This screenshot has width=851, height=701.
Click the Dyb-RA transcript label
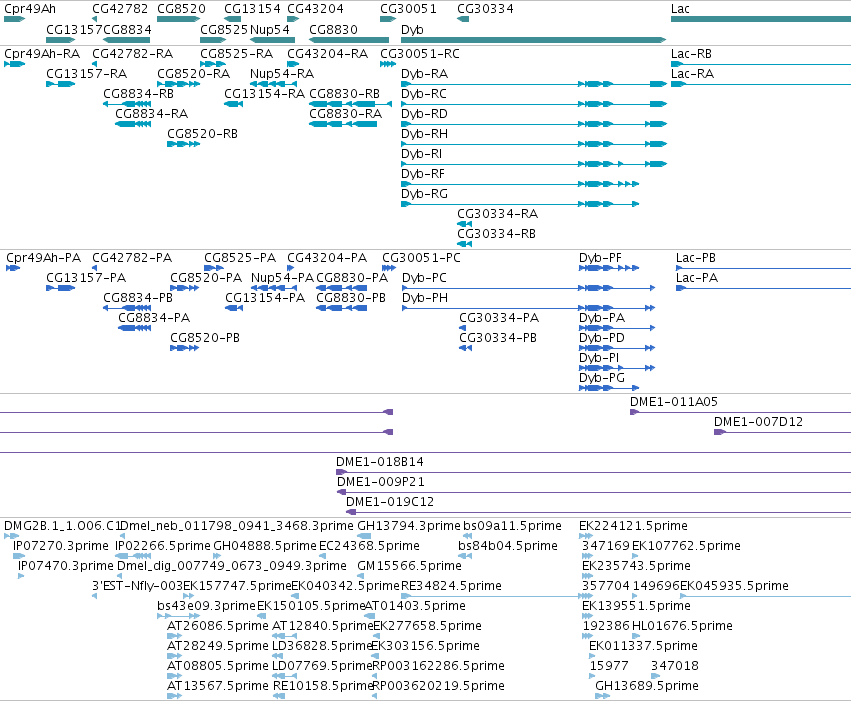424,74
